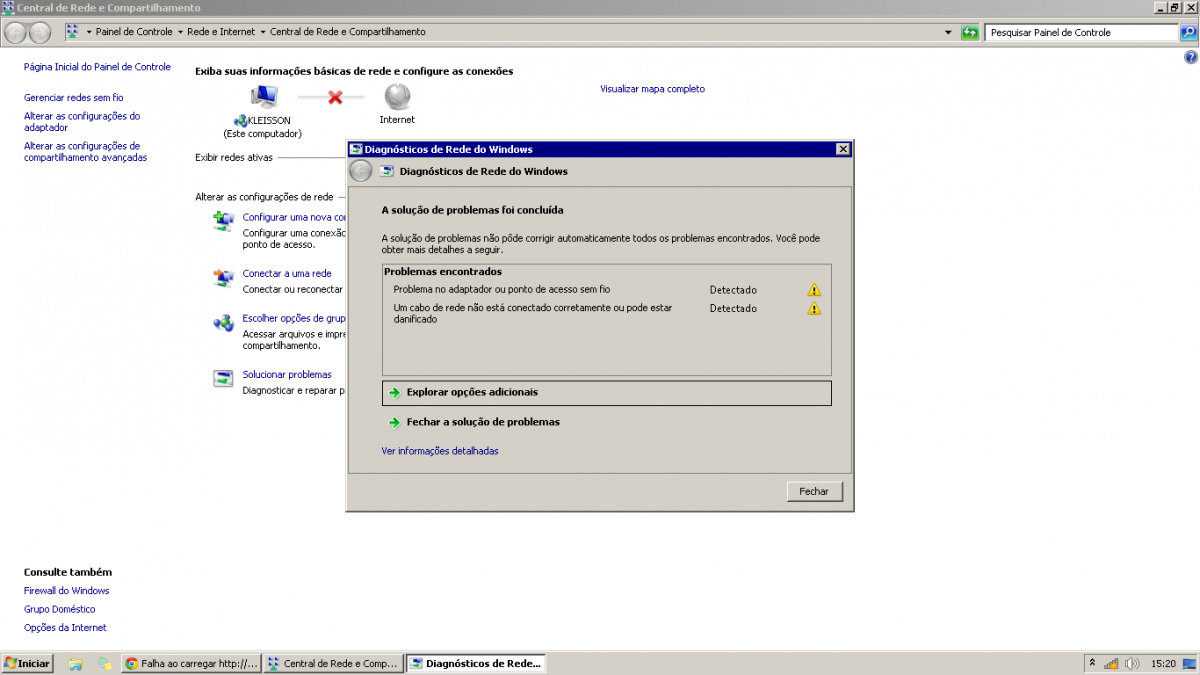Choose 'Fechar a solução de problemas'
The width and height of the screenshot is (1200, 675).
coord(483,422)
